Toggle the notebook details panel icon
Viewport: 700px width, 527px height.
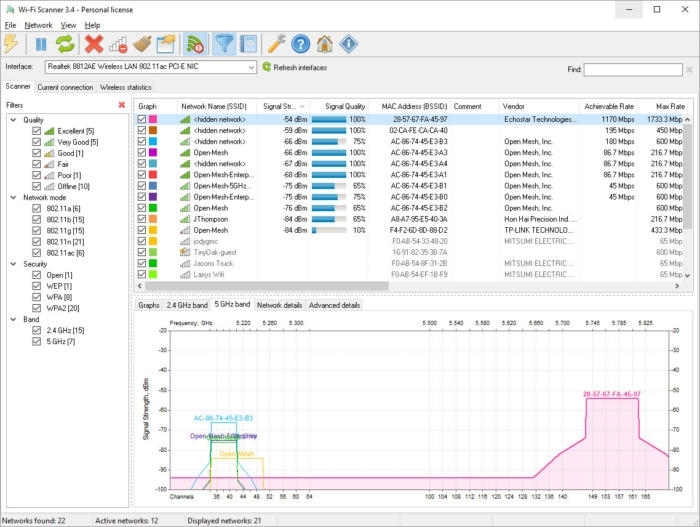pos(248,44)
